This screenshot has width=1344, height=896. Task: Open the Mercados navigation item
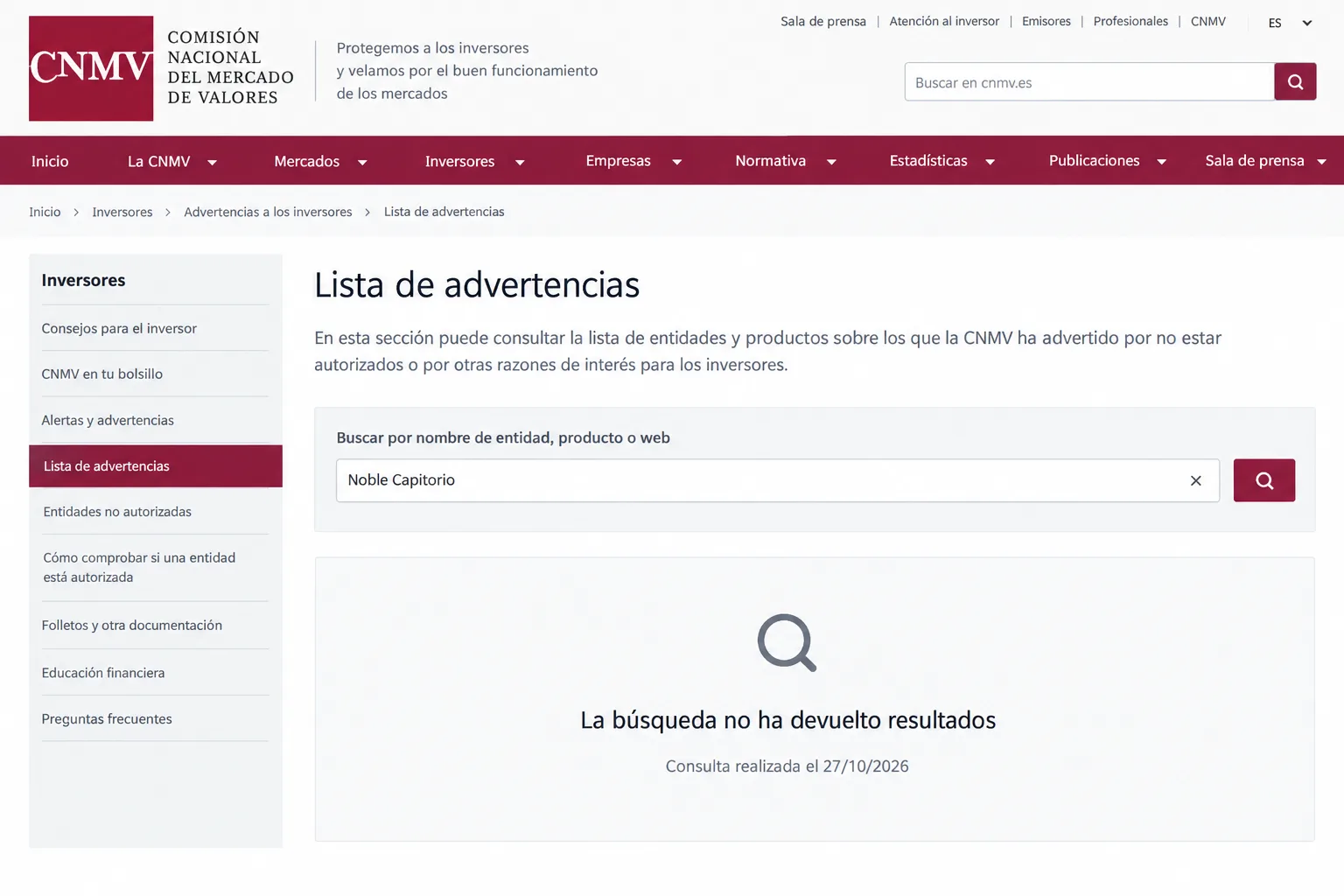tap(306, 161)
